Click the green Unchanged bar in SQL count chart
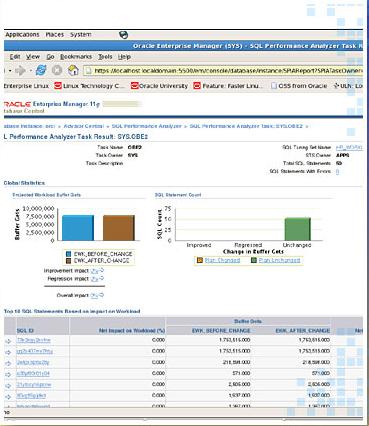This screenshot has width=369, height=426. click(x=297, y=229)
